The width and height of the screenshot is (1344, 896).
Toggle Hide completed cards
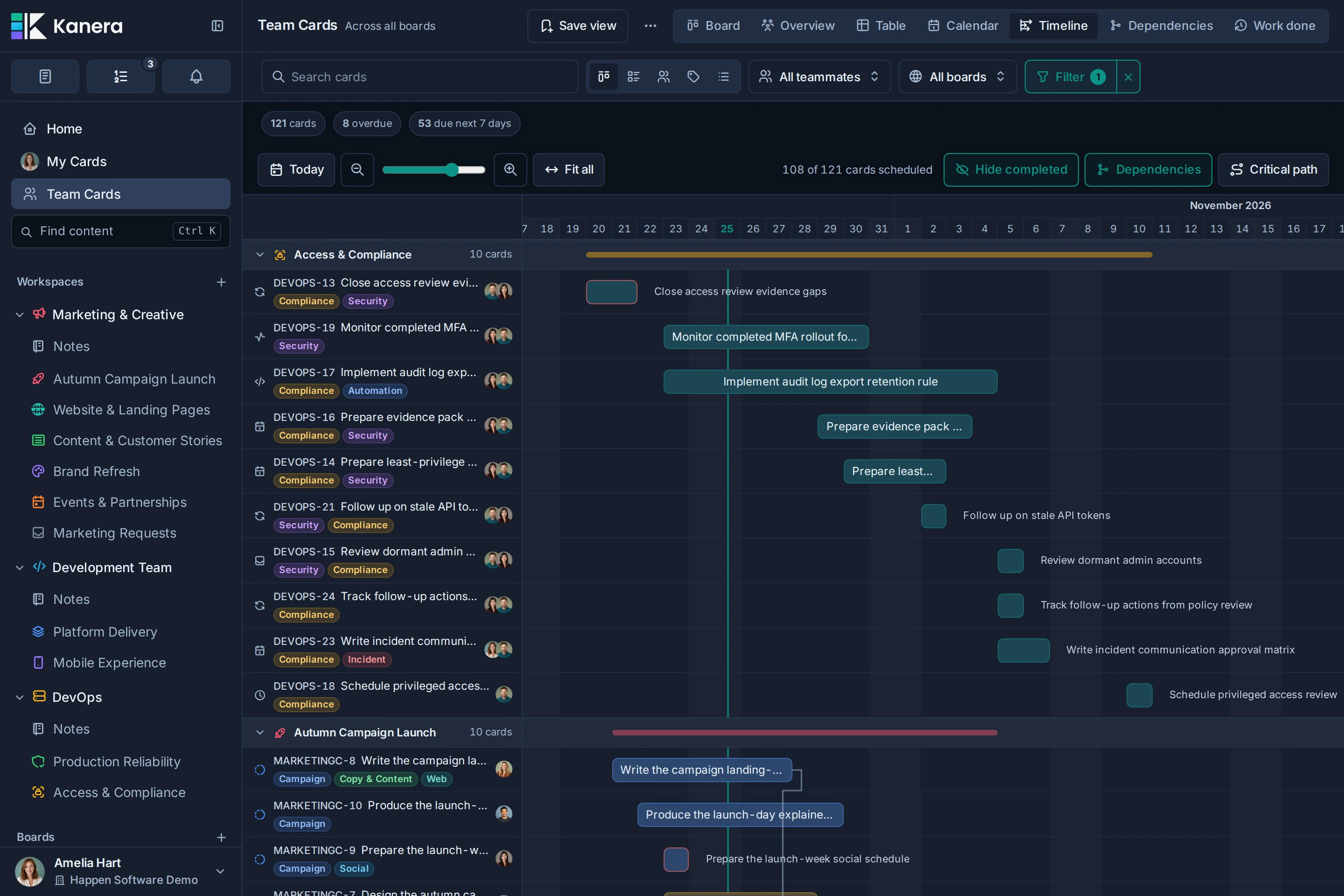pyautogui.click(x=1011, y=170)
